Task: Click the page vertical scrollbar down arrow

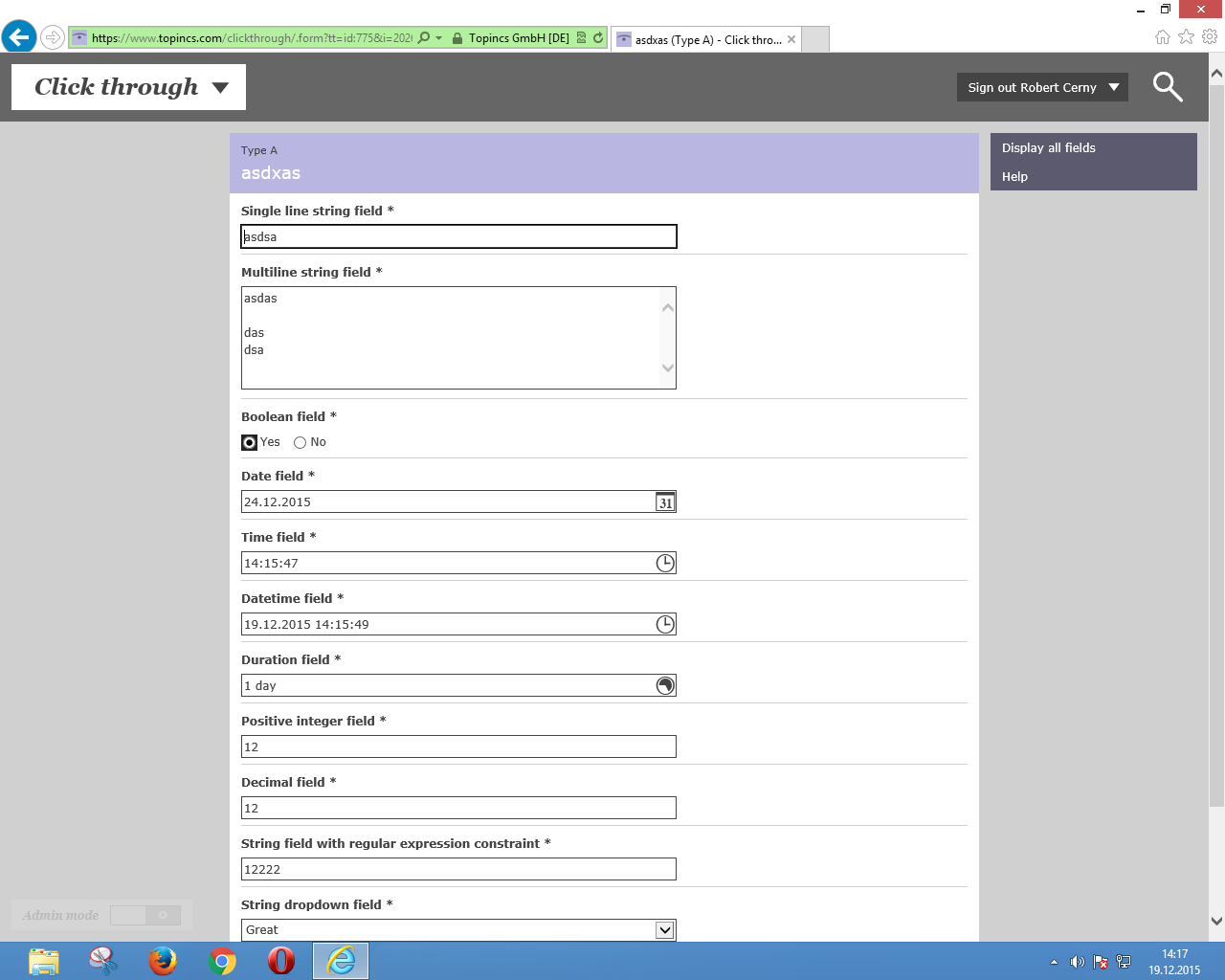Action: click(1216, 922)
